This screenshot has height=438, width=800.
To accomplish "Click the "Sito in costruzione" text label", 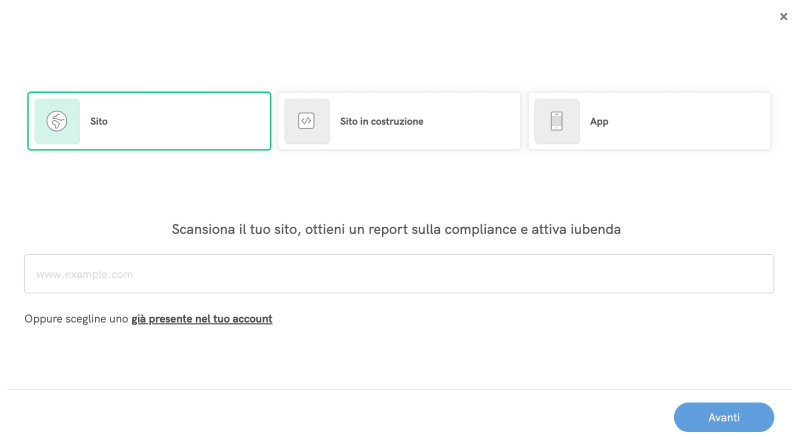I will 381,121.
